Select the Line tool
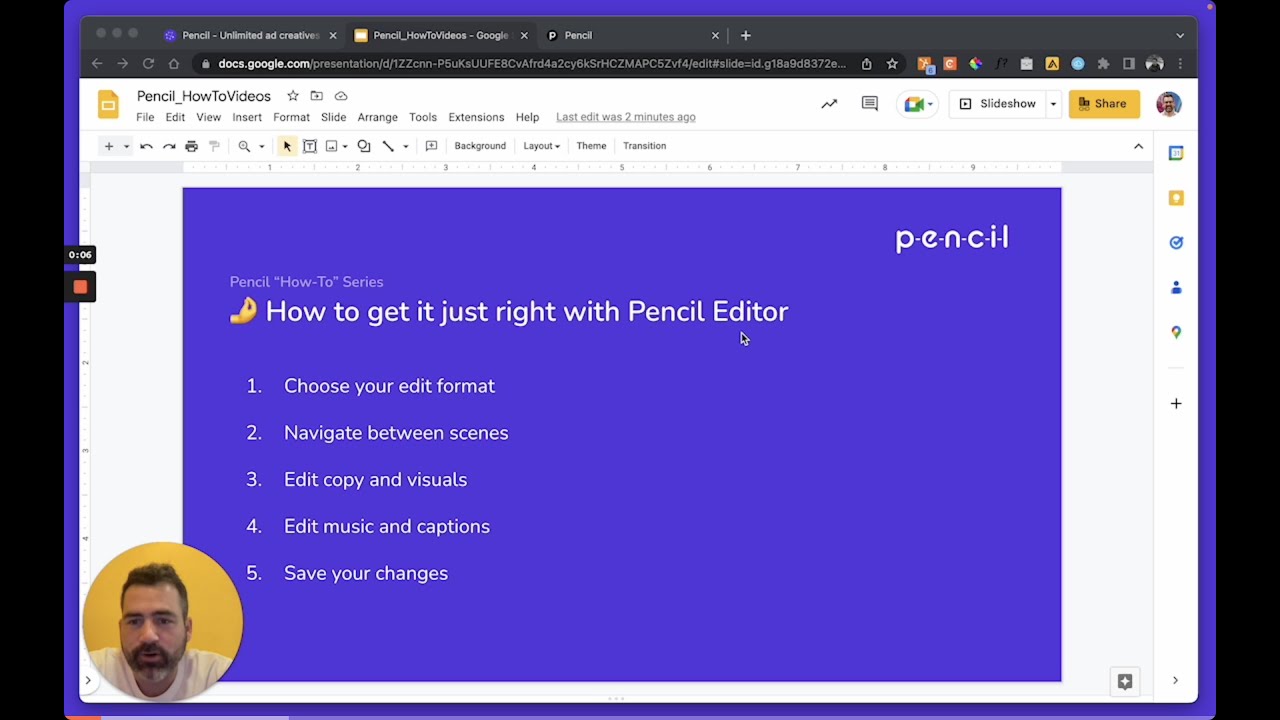The width and height of the screenshot is (1280, 720). coord(388,146)
